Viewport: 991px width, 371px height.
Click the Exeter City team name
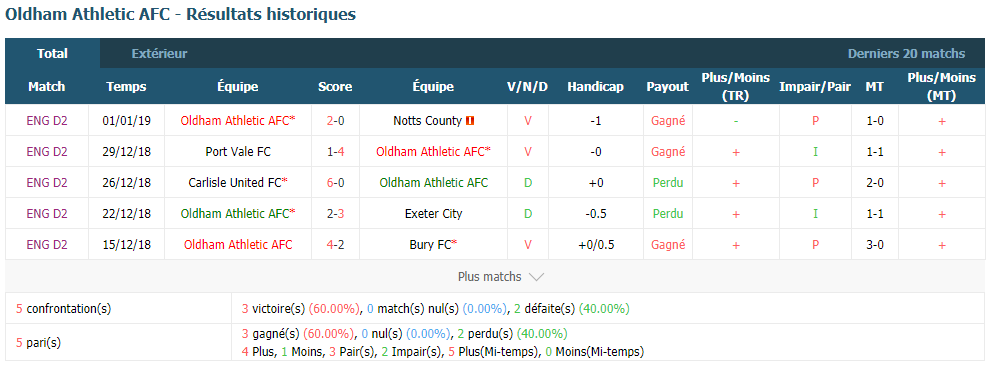coord(433,214)
